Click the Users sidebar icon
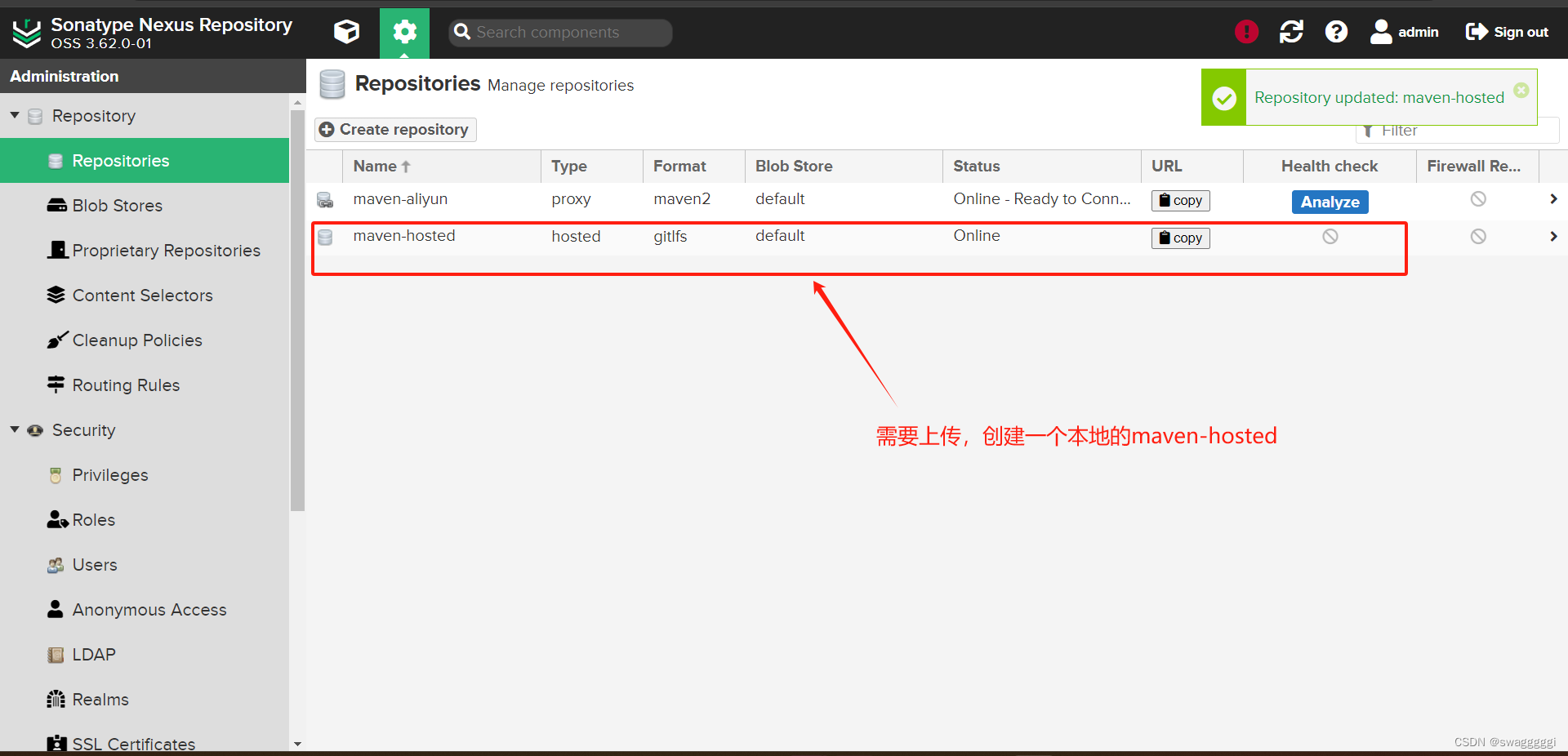The height and width of the screenshot is (756, 1568). [x=56, y=564]
